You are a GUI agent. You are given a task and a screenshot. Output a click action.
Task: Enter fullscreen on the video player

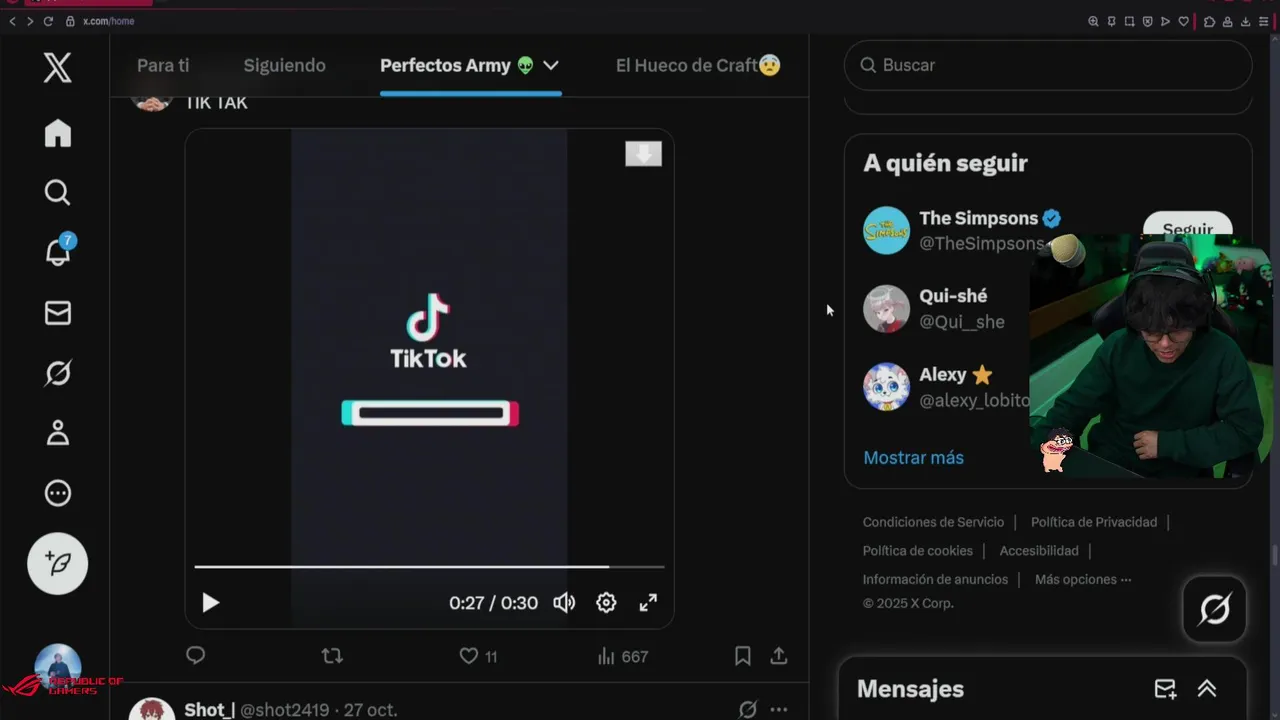[x=648, y=603]
